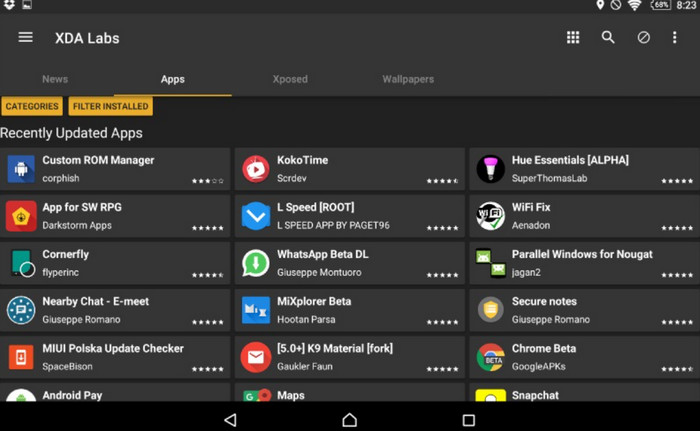
Task: Toggle the Filter Installed button
Action: coord(110,106)
